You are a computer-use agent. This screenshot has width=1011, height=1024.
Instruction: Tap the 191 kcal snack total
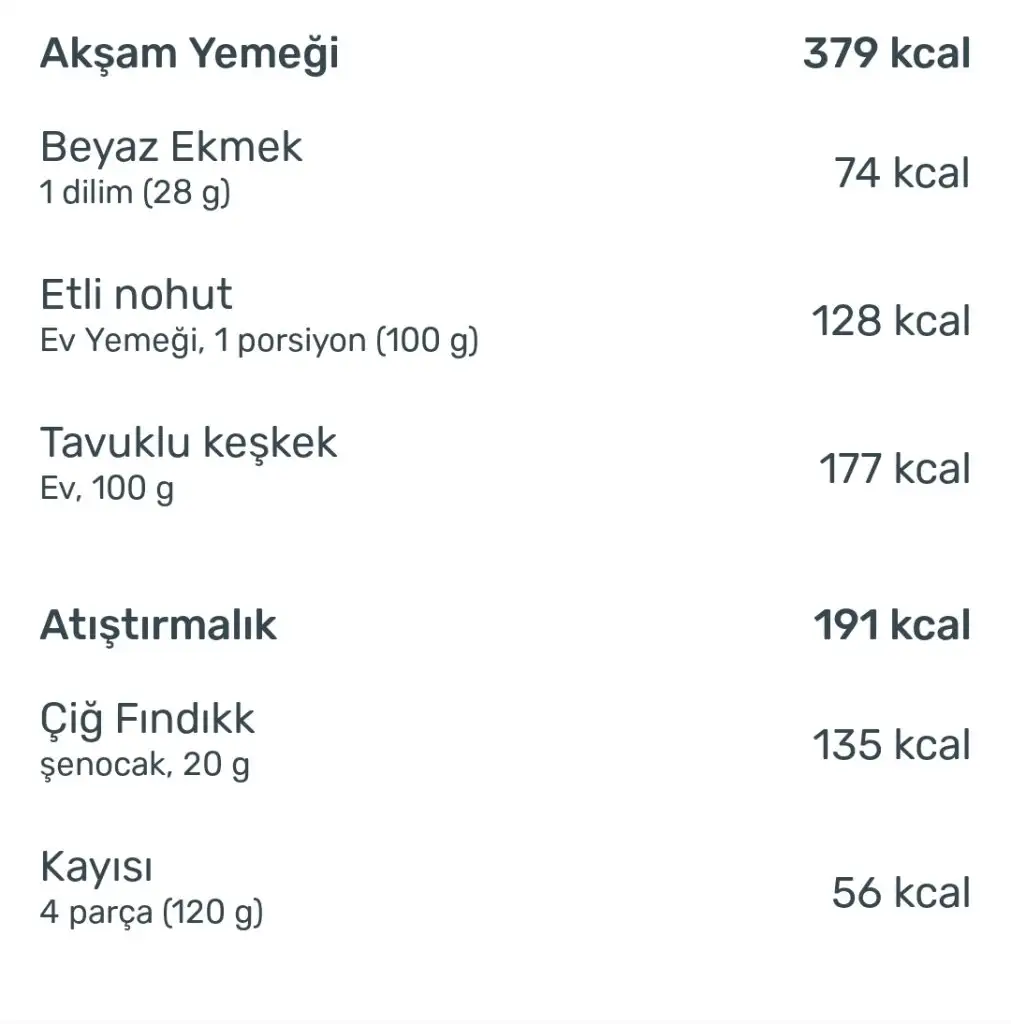point(891,626)
